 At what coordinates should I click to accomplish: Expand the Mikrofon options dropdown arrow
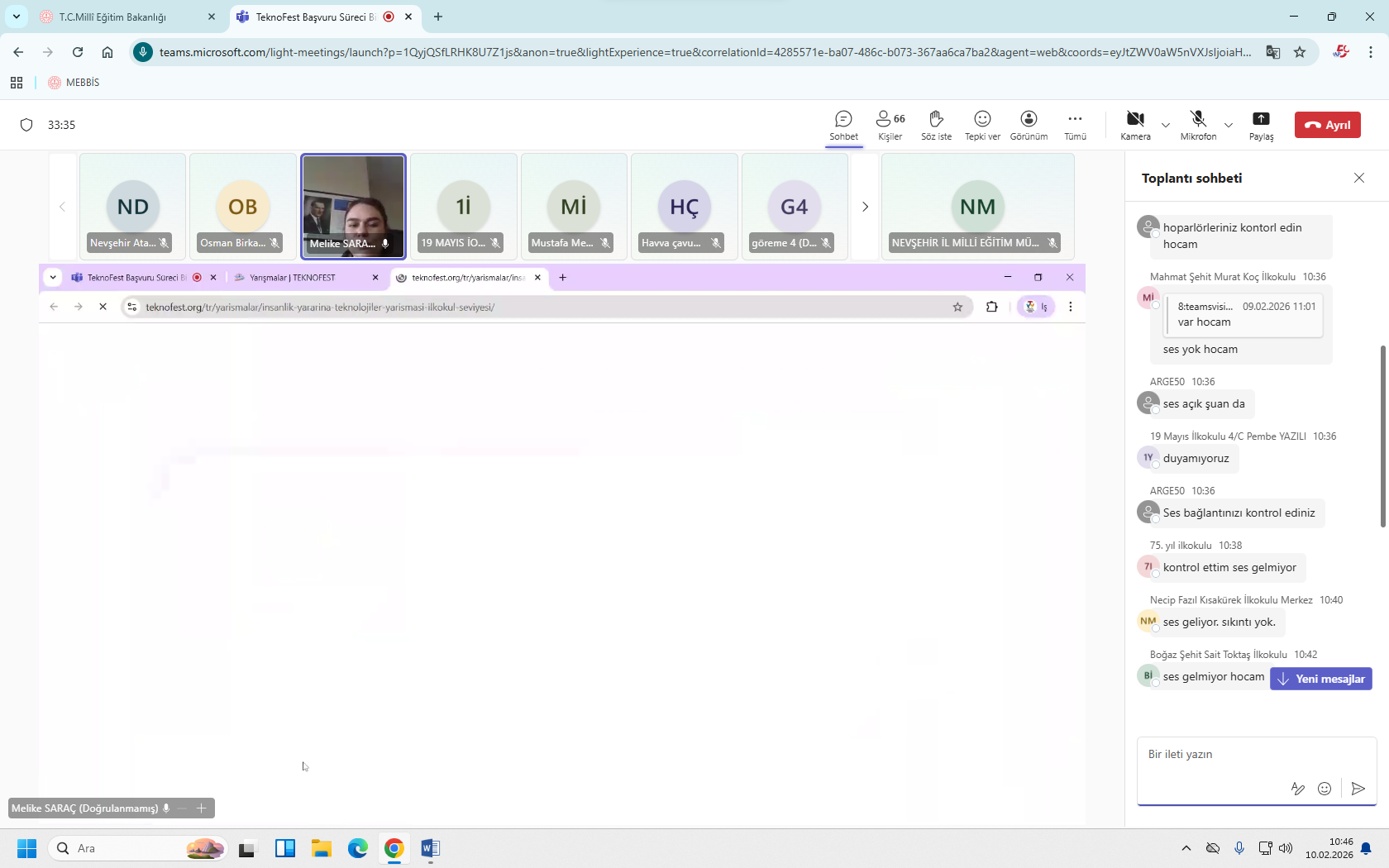pos(1229,126)
